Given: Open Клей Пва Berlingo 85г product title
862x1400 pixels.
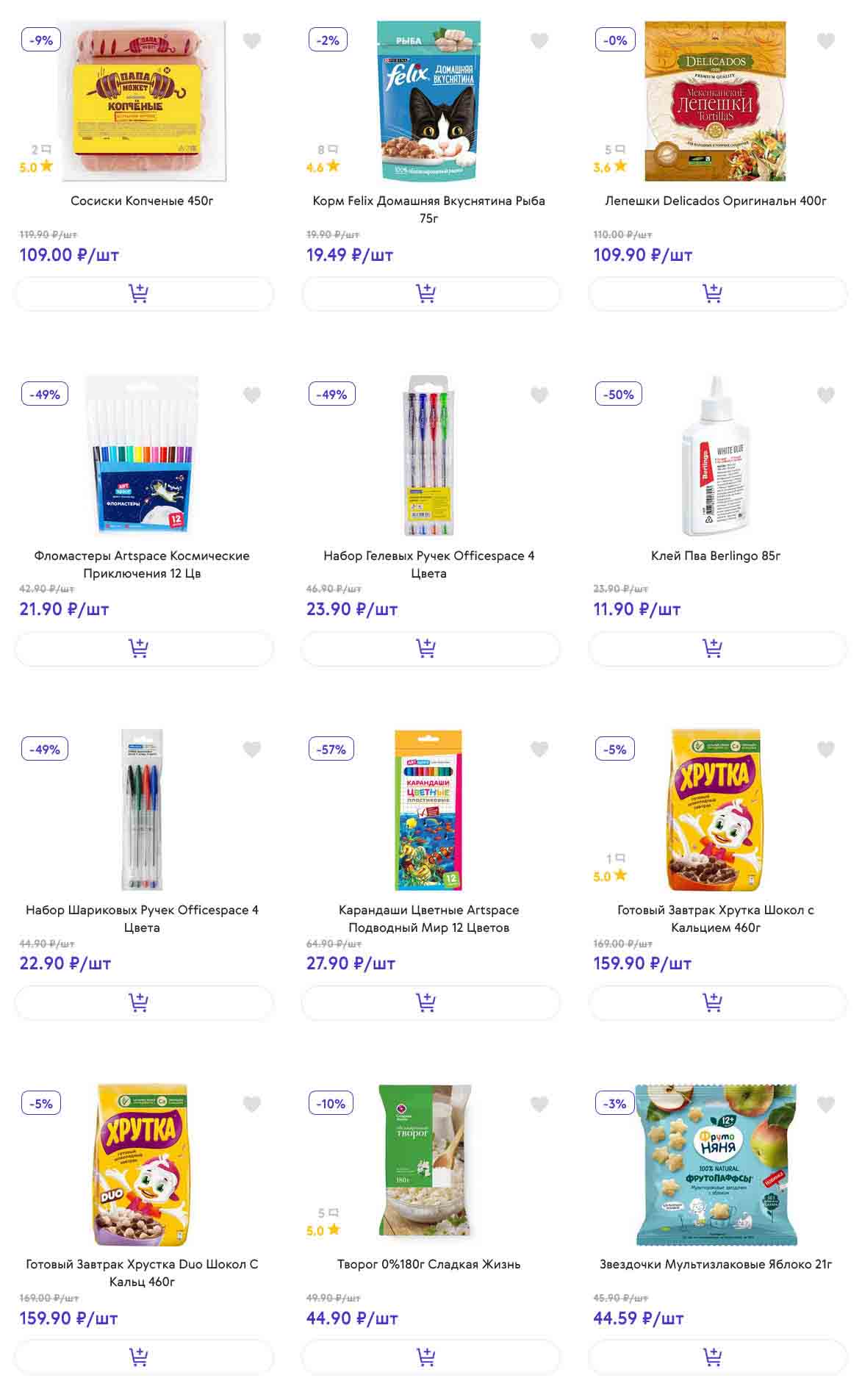Looking at the screenshot, I should (x=716, y=556).
